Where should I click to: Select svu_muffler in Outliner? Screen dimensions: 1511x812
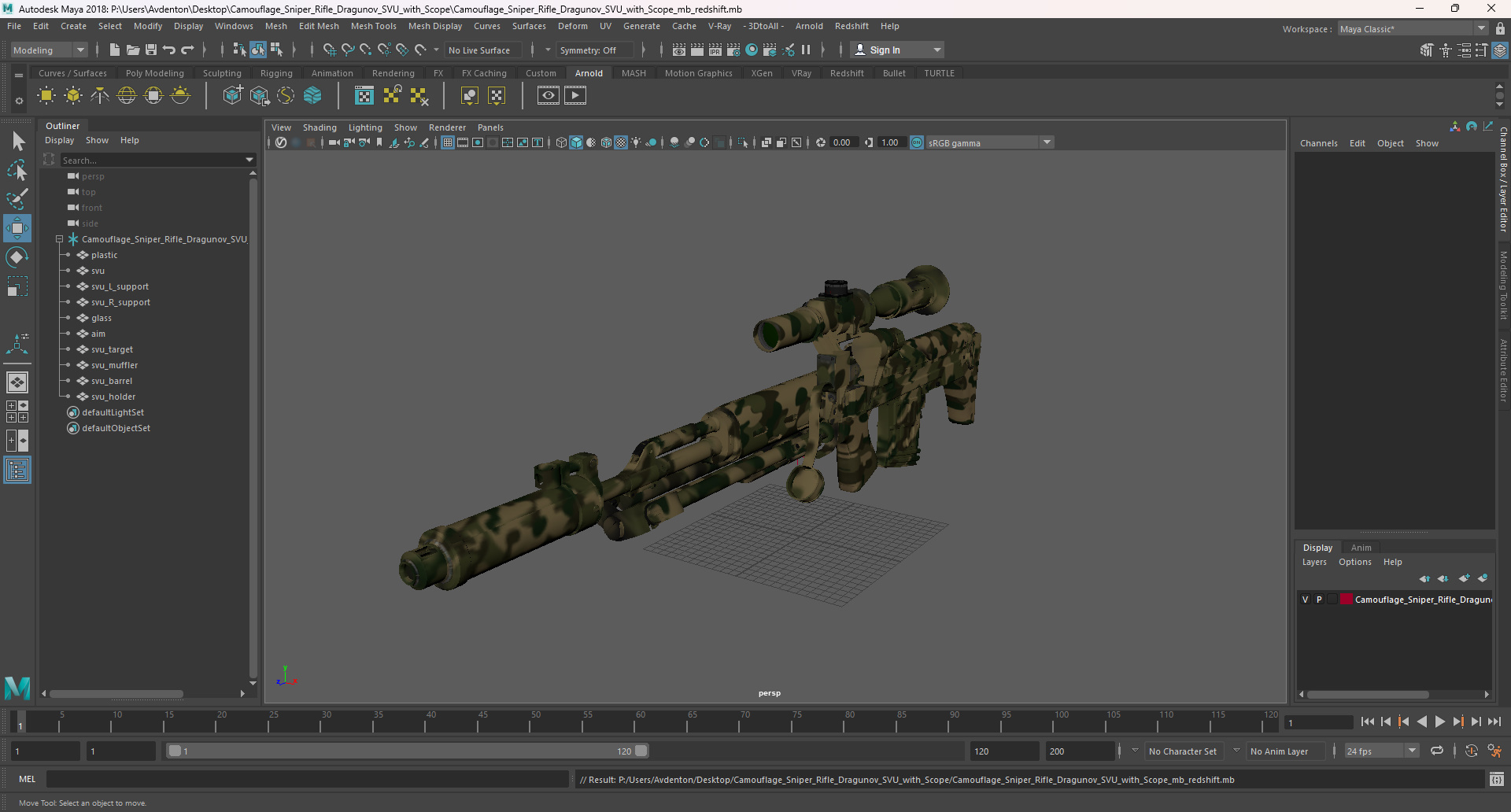pyautogui.click(x=114, y=365)
